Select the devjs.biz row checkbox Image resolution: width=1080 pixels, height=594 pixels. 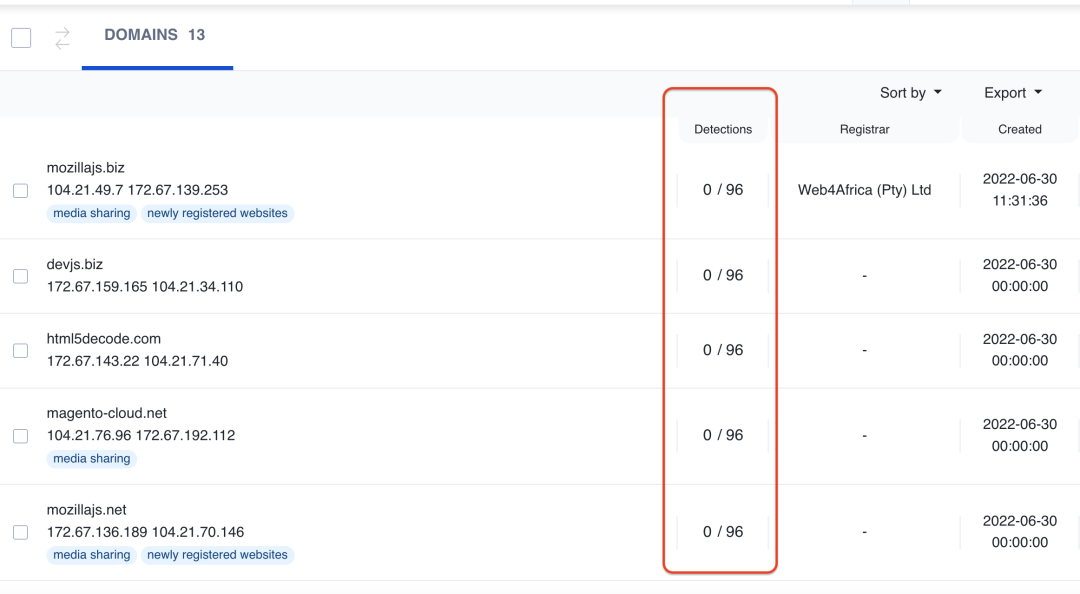[x=20, y=276]
